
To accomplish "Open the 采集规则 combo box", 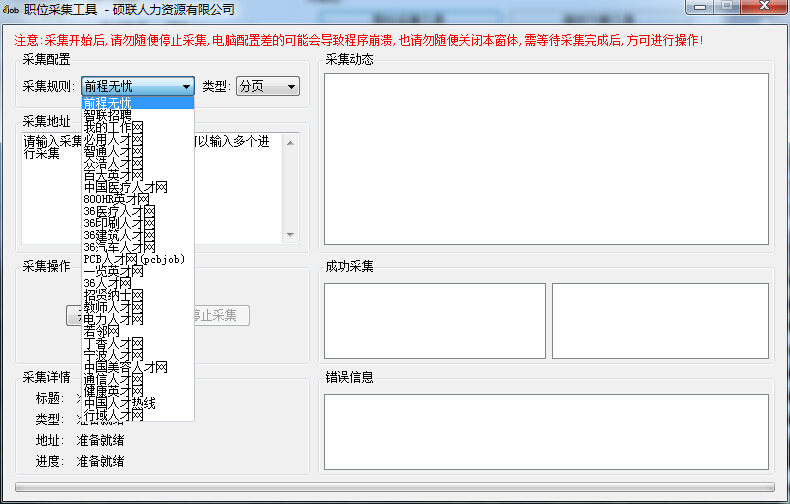I will coord(138,86).
